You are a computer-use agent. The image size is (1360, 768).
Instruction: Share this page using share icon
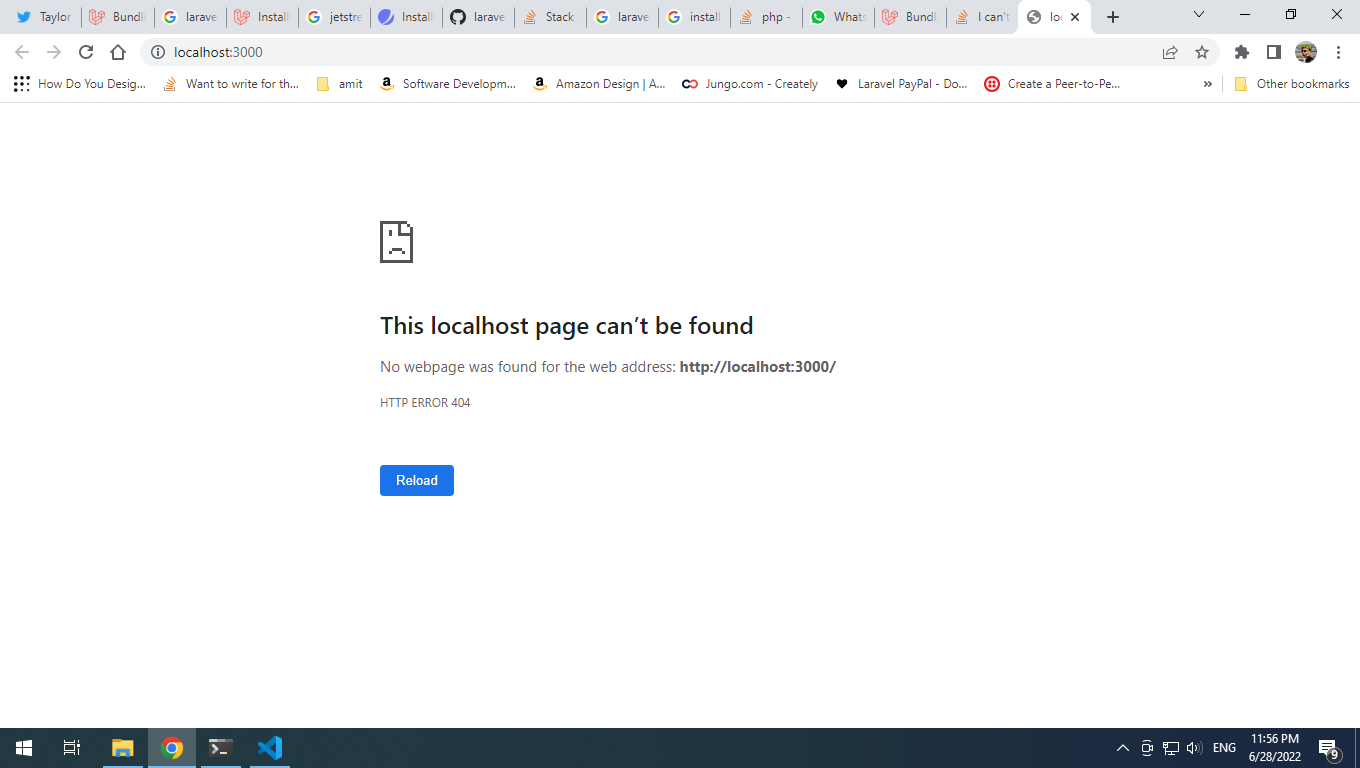click(x=1170, y=52)
